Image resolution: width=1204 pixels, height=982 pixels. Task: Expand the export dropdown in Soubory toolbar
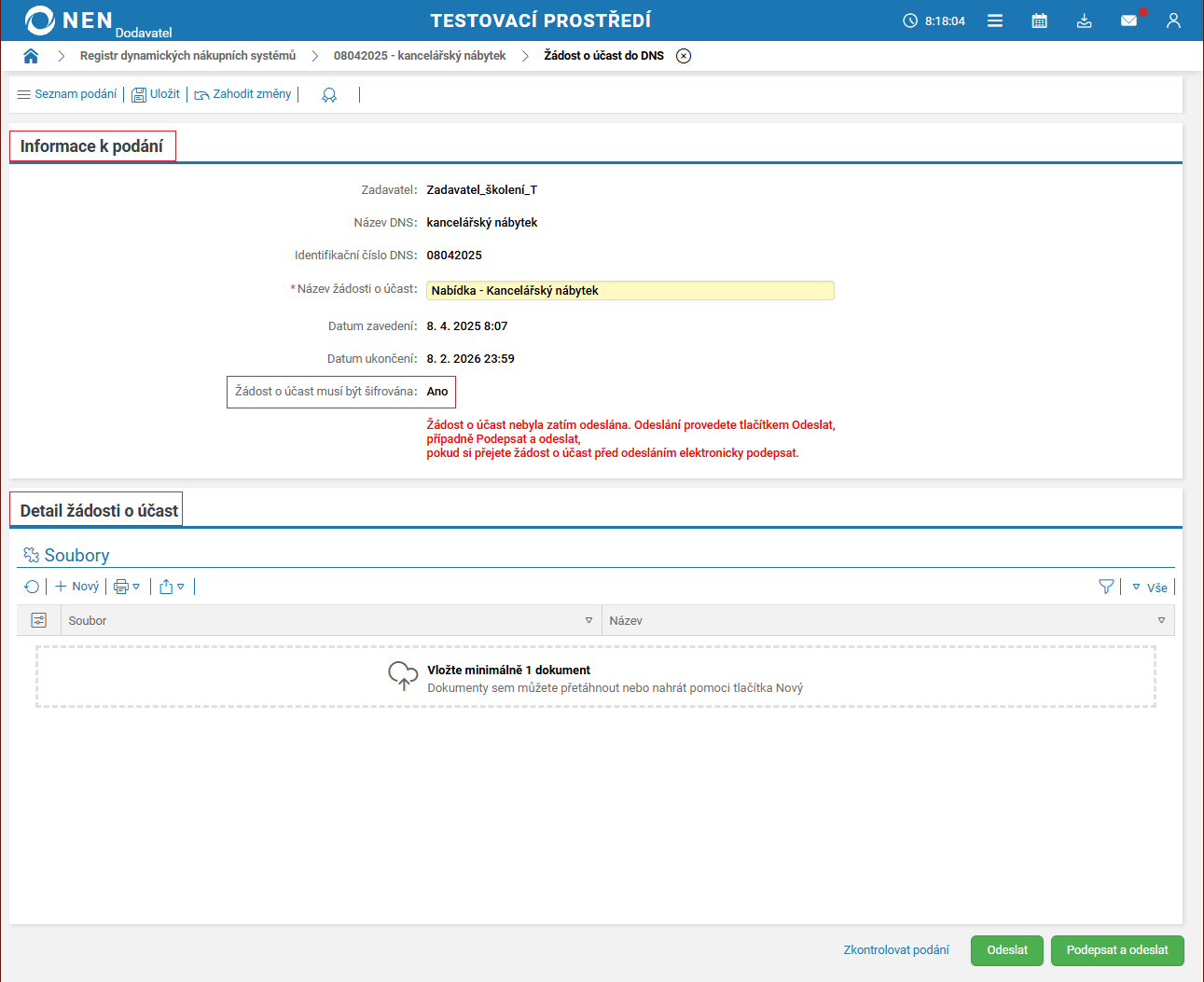coord(172,587)
